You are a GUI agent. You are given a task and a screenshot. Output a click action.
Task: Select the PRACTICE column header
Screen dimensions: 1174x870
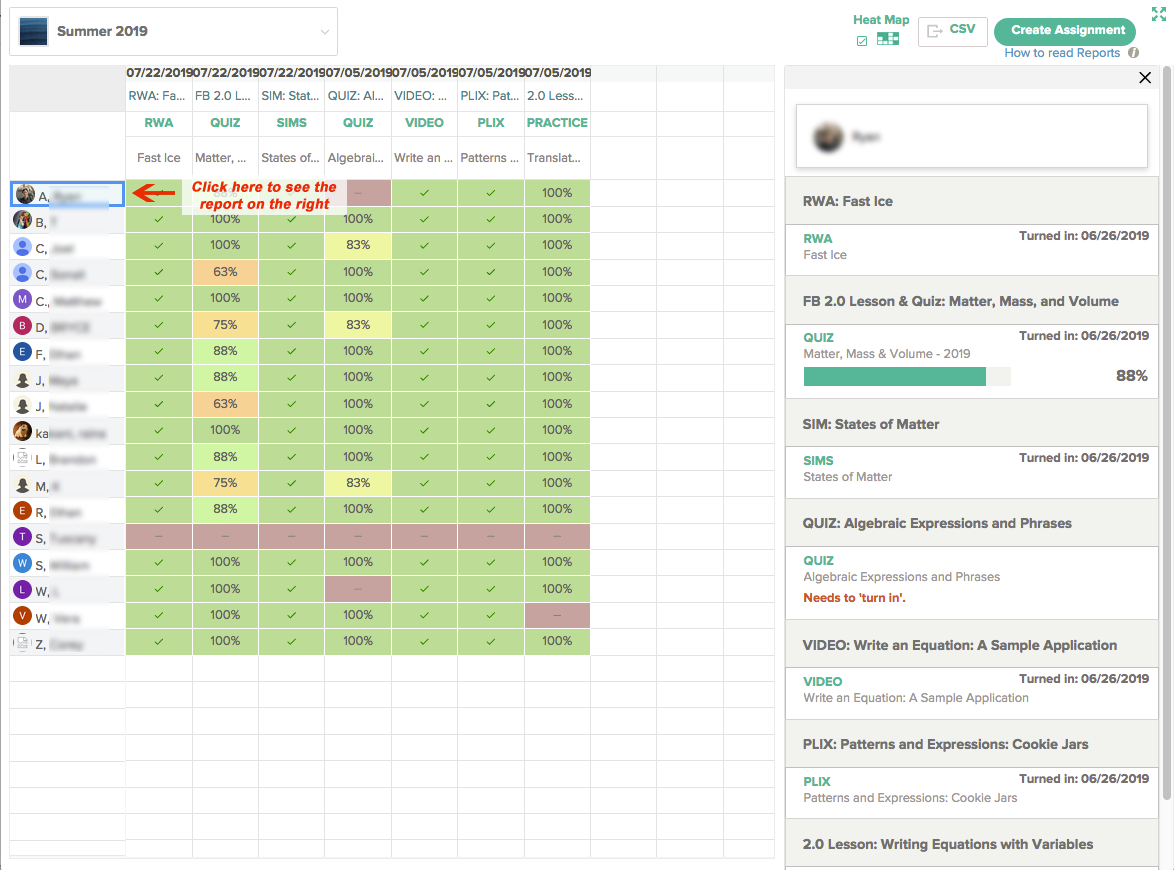point(557,123)
